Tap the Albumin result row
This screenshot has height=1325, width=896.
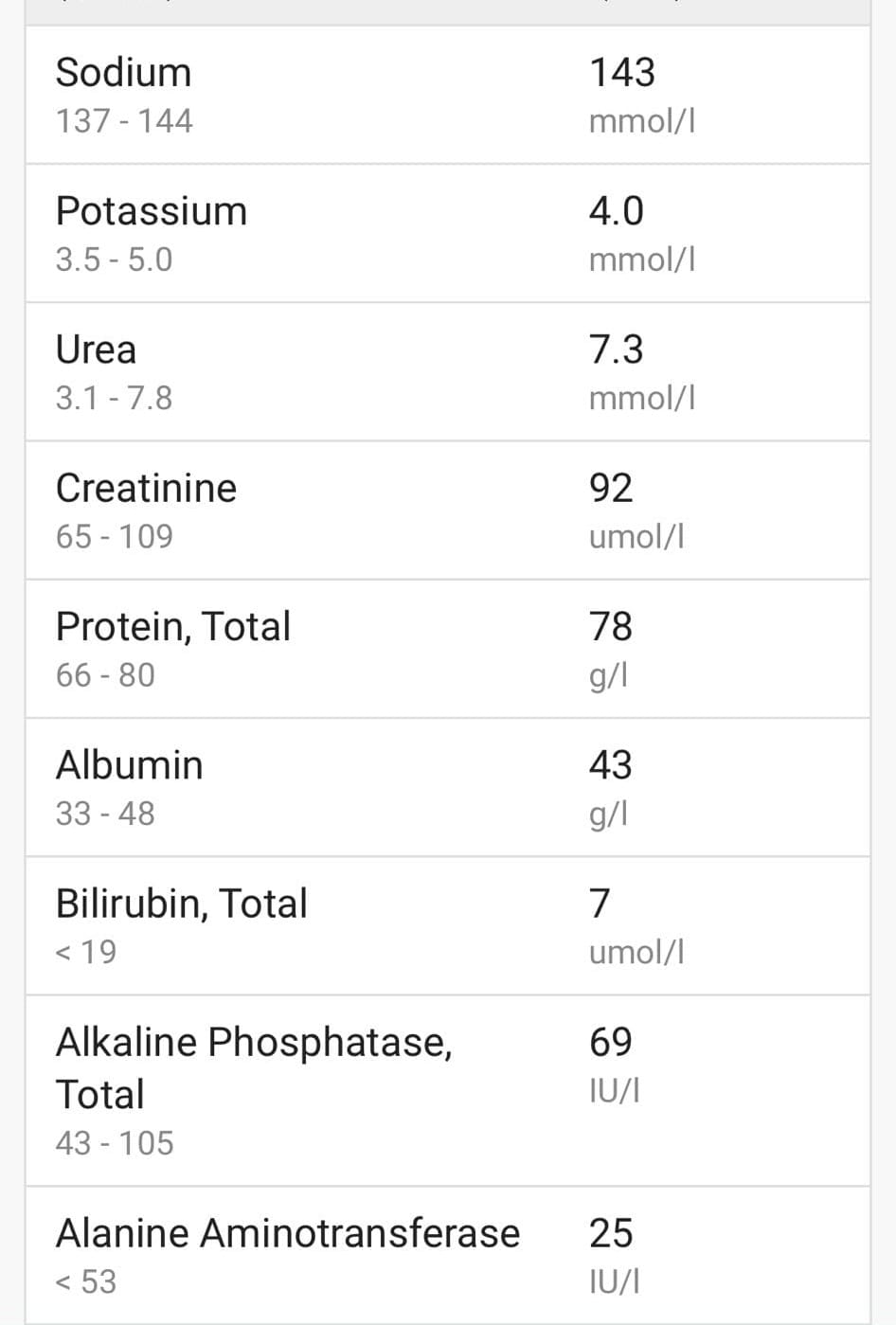(447, 787)
